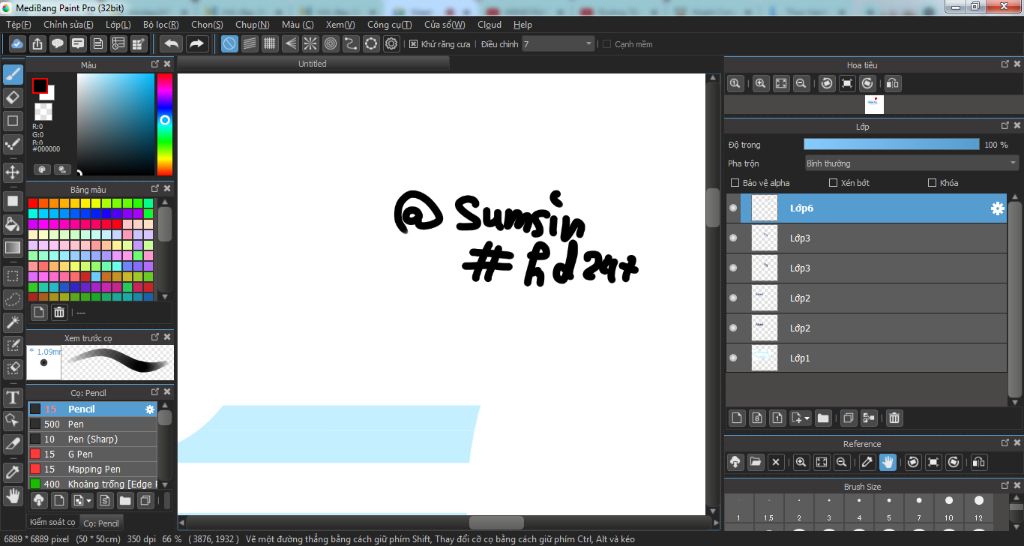Select the Lớp1 layer row
The width and height of the screenshot is (1024, 546).
coord(867,358)
